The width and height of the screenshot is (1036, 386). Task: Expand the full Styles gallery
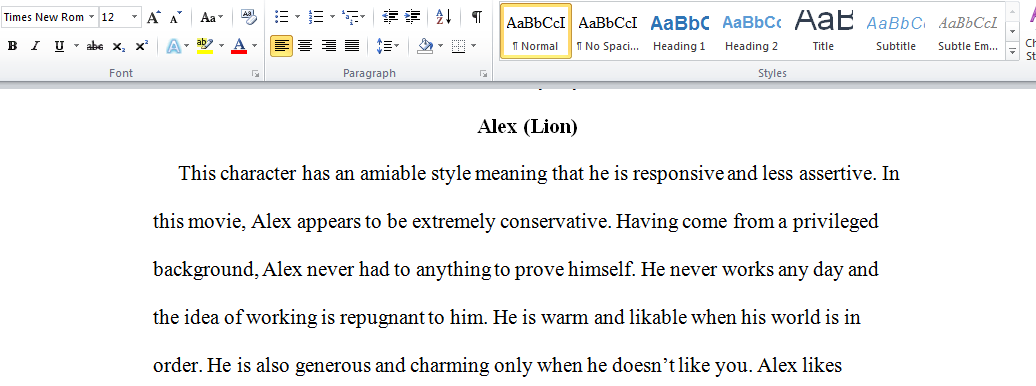(x=1012, y=51)
